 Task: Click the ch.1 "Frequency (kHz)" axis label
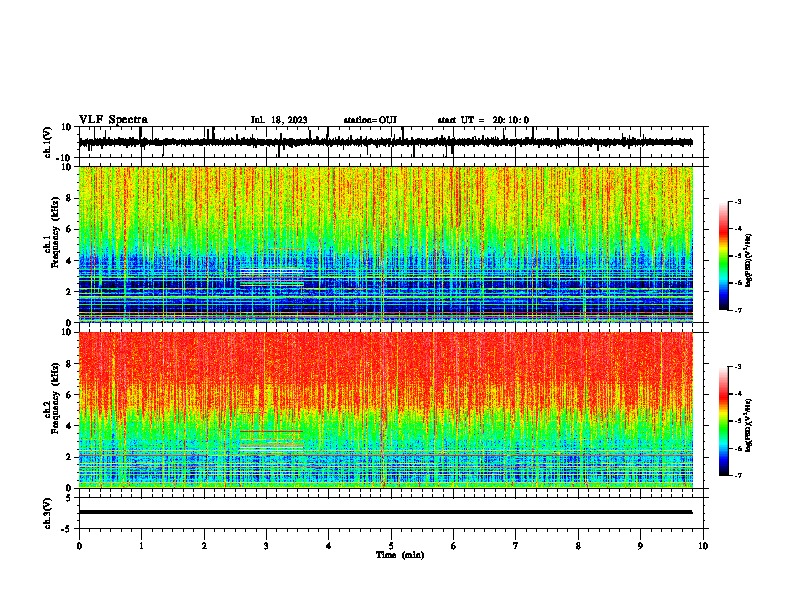pyautogui.click(x=55, y=233)
